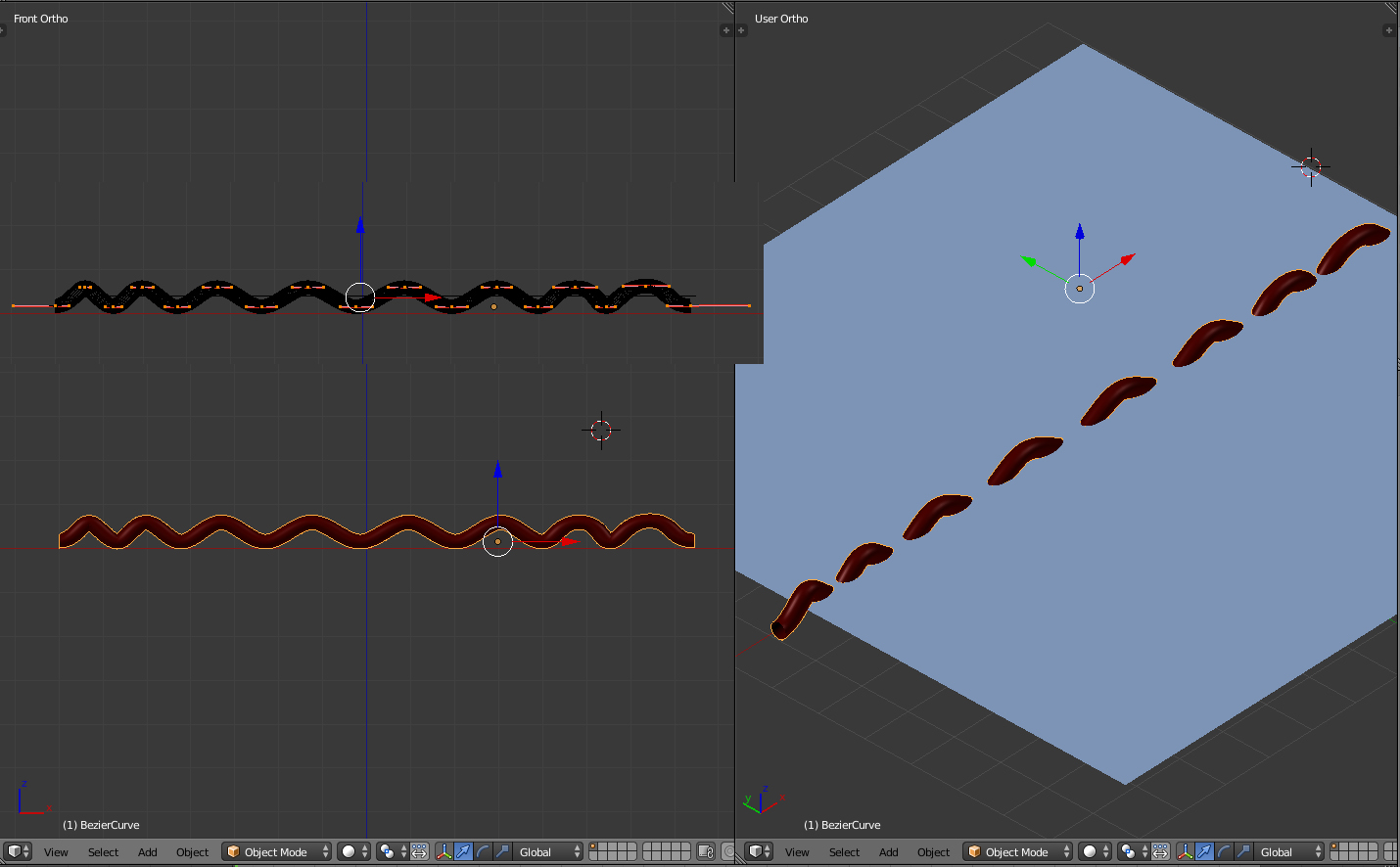Open viewport shading dropdown in left header
The image size is (1400, 867).
(x=353, y=851)
